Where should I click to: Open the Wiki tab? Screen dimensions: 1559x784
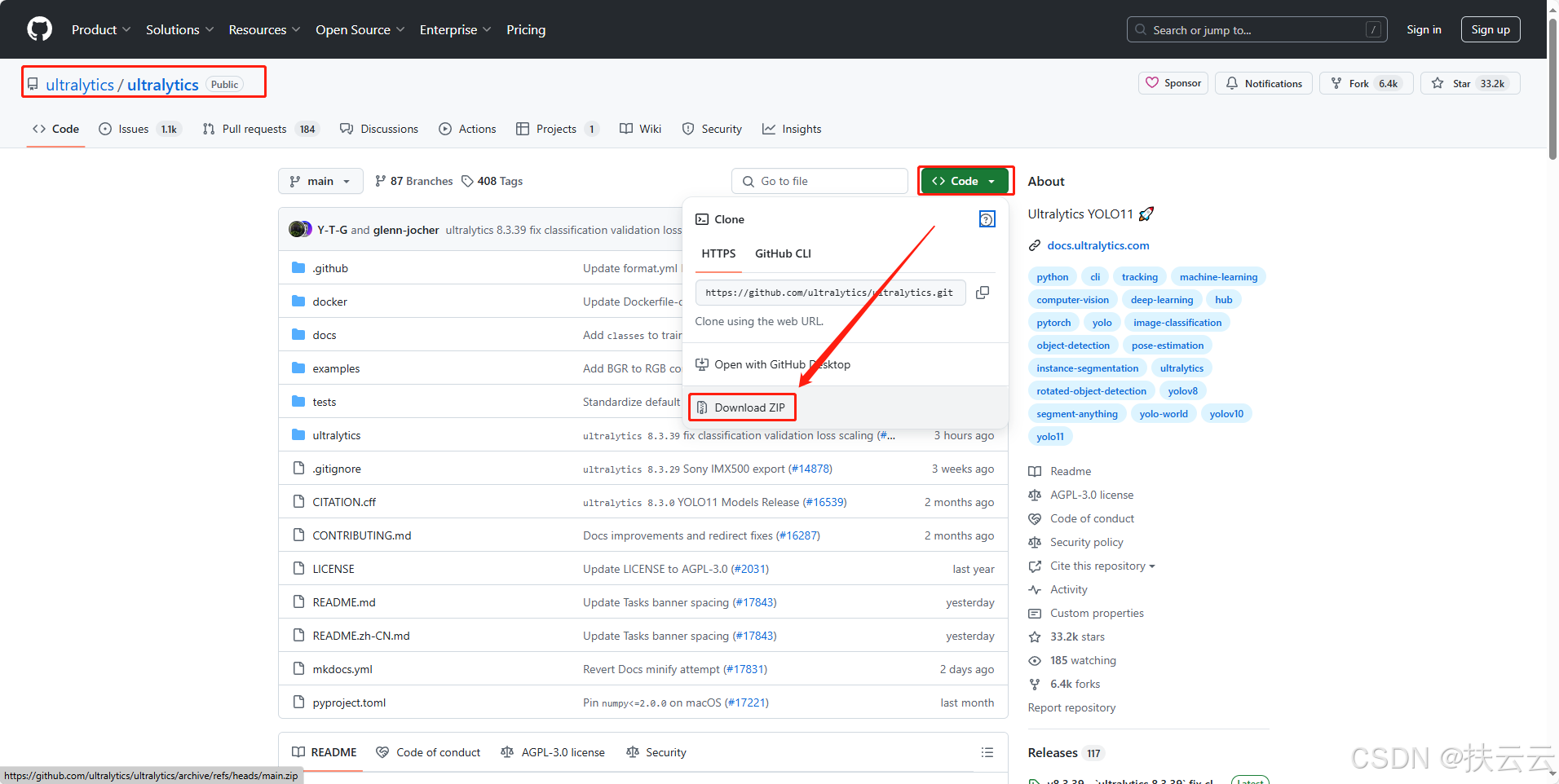640,129
